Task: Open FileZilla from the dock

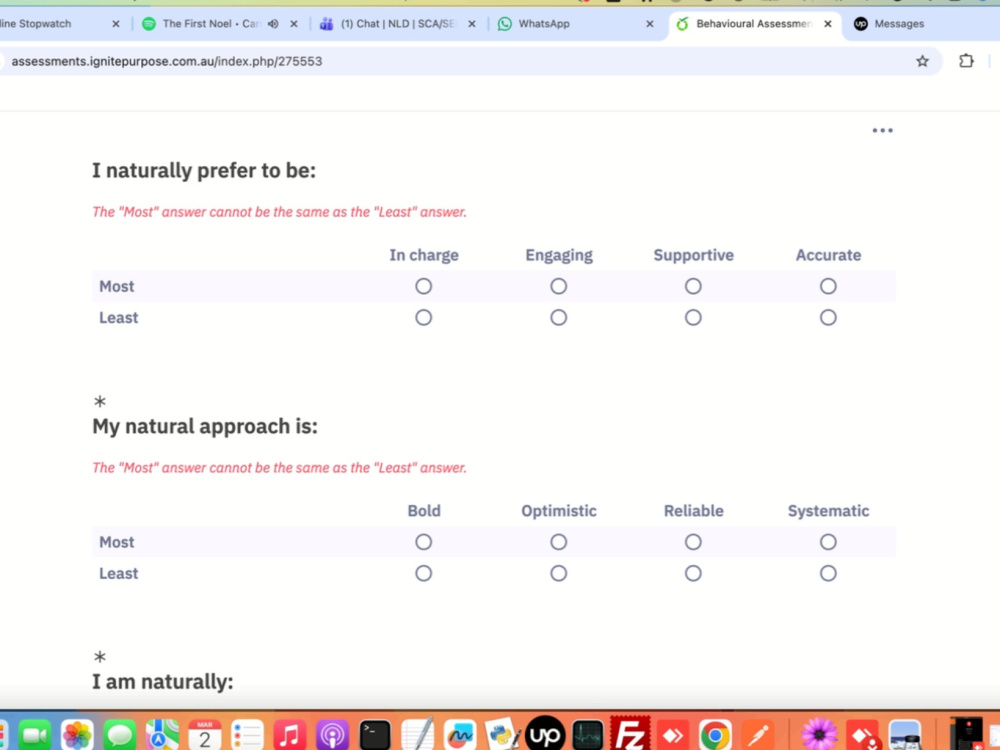Action: tap(630, 735)
